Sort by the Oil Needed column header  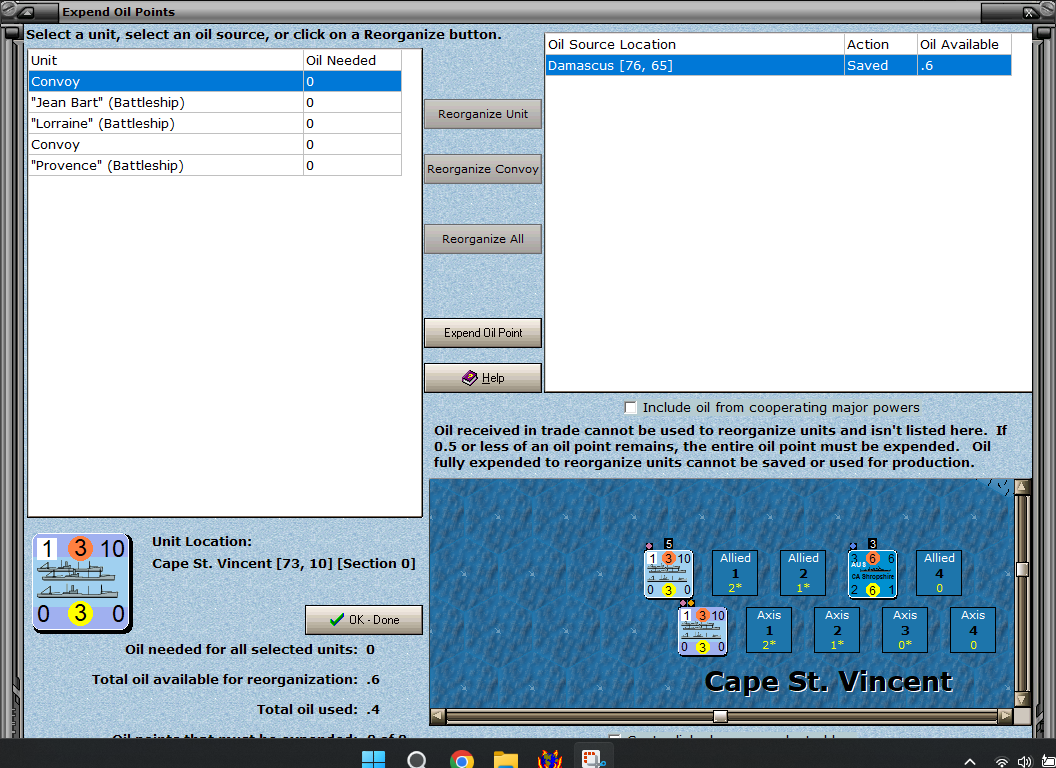[352, 60]
